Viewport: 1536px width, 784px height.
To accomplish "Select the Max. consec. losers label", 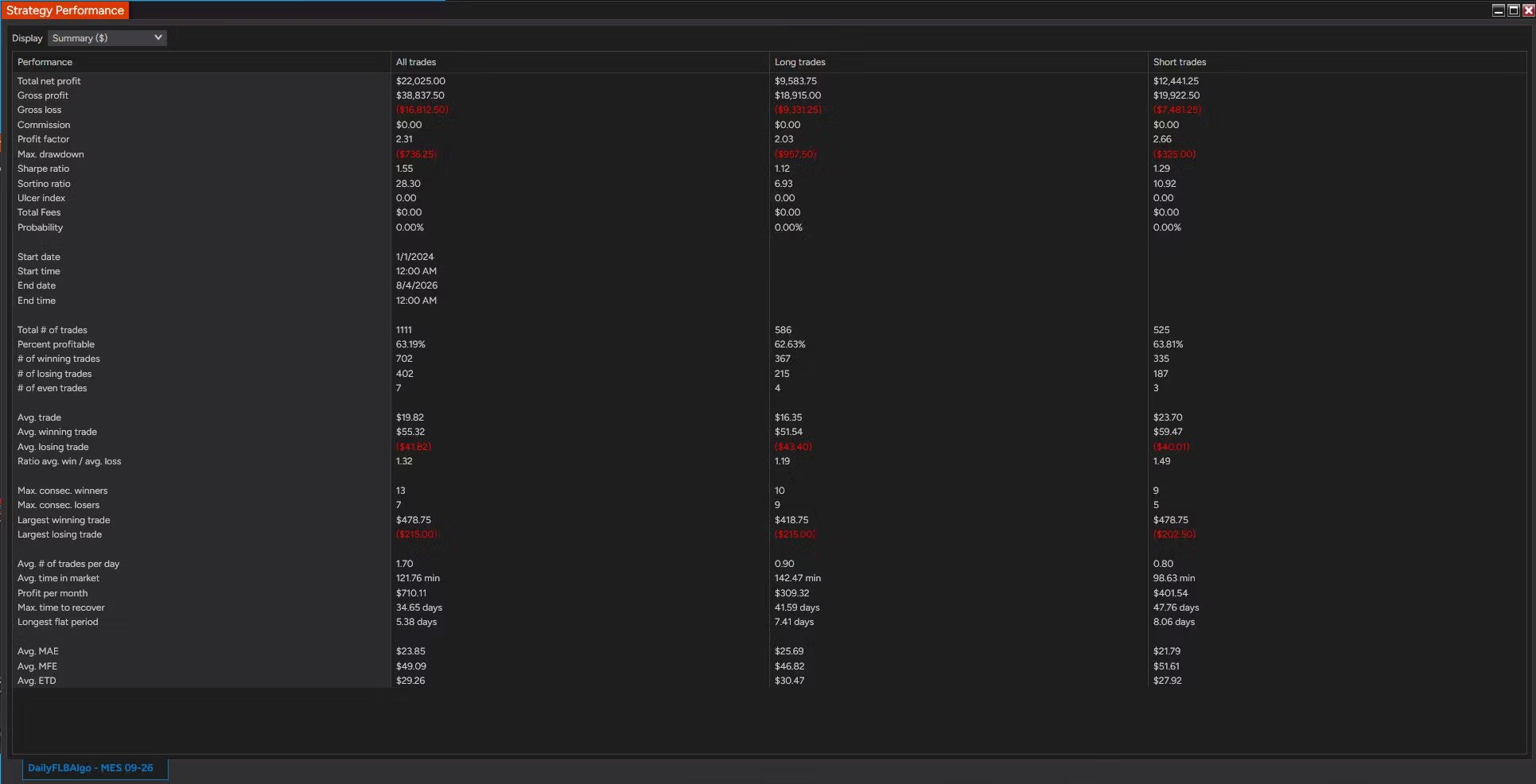I will [x=59, y=505].
